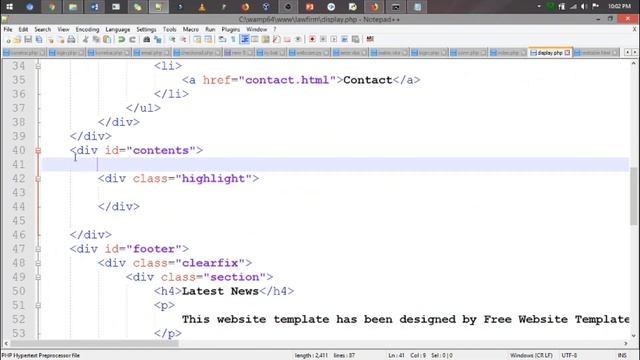
Task: Click the Zoom In toolbar icon
Action: point(173,40)
